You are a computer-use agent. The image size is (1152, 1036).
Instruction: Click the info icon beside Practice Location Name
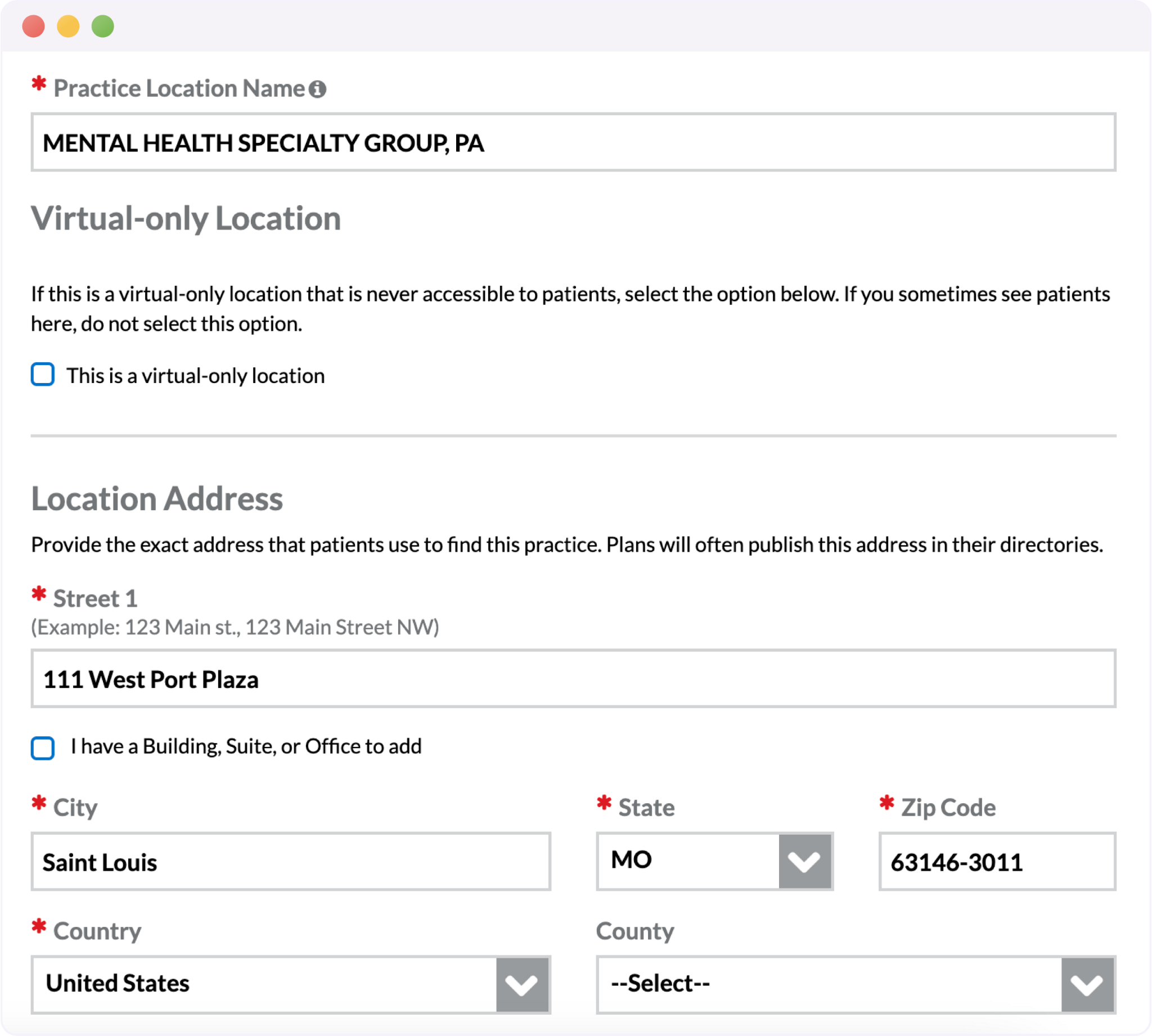318,89
